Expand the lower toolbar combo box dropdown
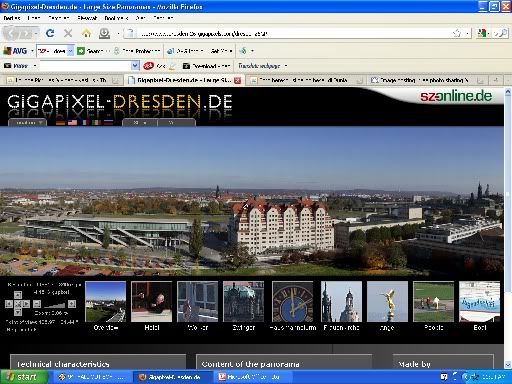Screen dimensions: 512x384 click(135, 66)
